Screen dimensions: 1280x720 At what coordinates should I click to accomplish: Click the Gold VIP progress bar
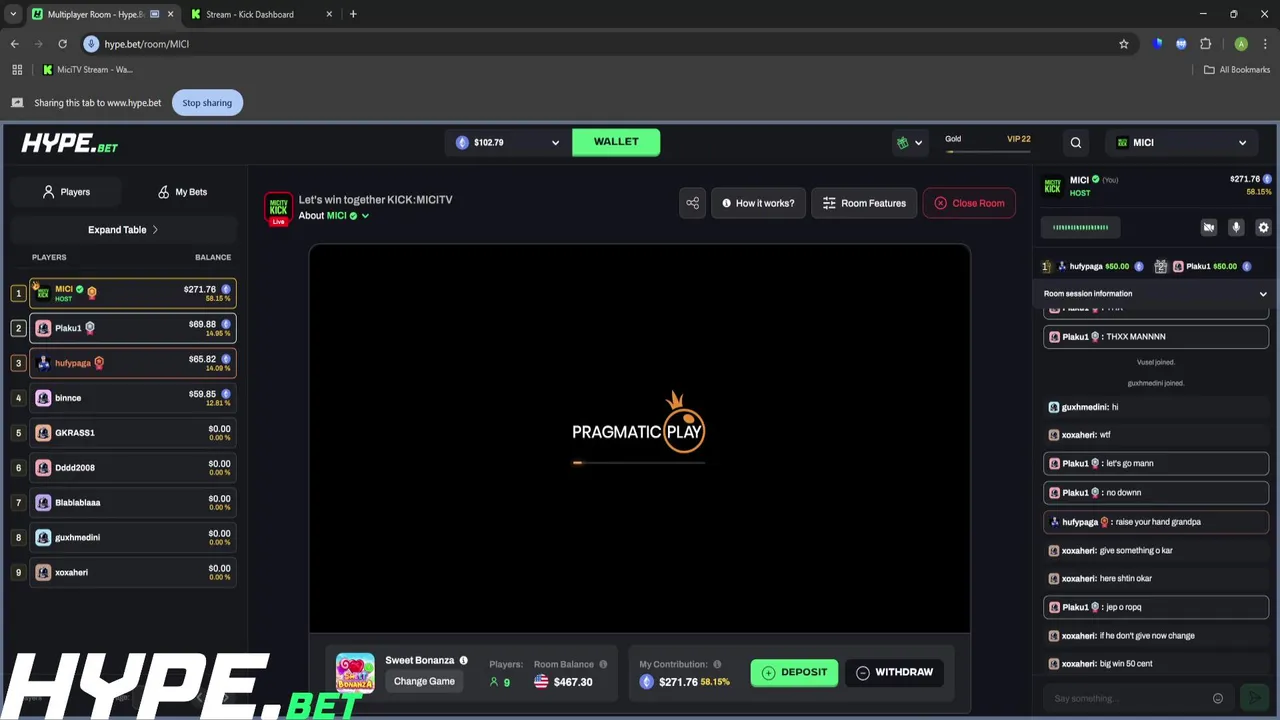(x=988, y=151)
